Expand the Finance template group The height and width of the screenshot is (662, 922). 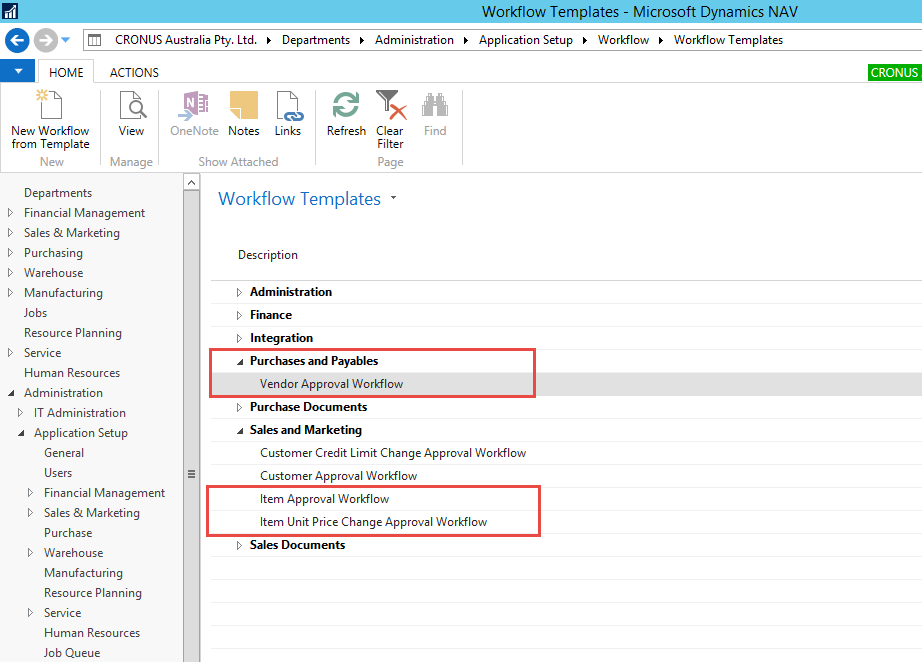click(x=238, y=314)
